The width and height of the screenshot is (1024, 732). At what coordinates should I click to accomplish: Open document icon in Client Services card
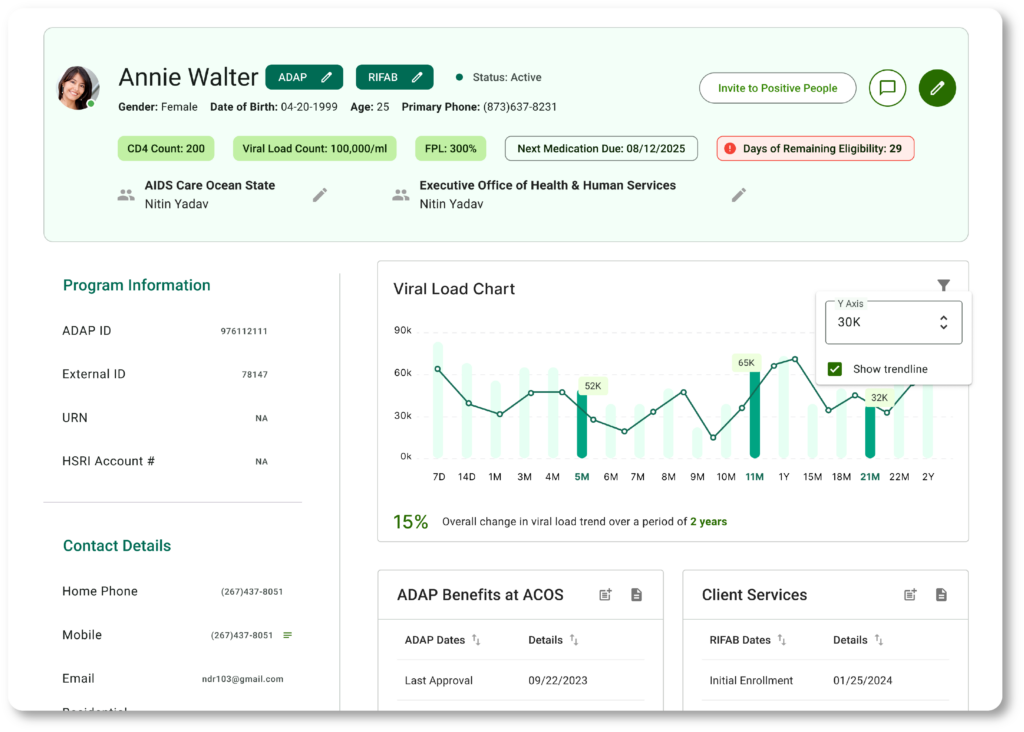coord(941,594)
